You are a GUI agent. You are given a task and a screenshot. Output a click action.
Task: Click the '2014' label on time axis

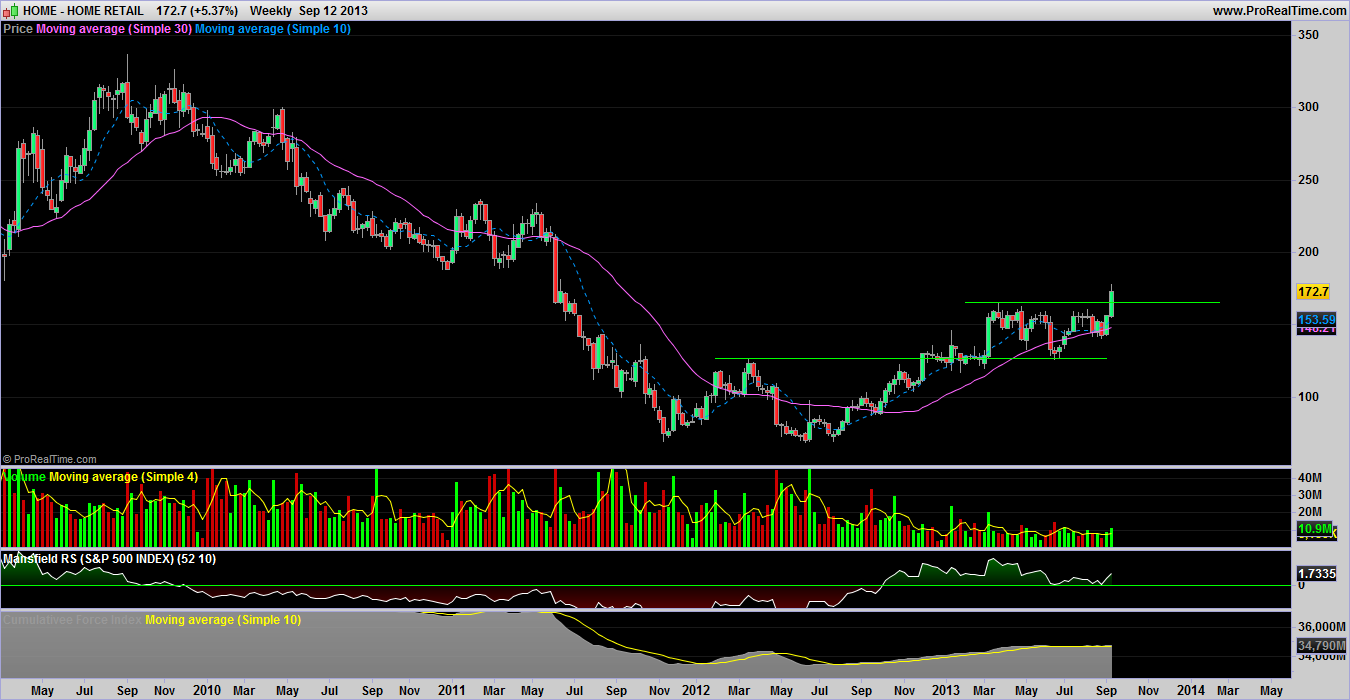point(1189,690)
